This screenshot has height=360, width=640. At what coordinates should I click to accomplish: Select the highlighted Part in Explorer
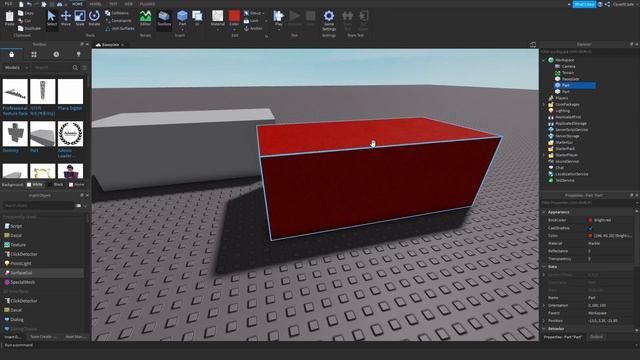574,85
